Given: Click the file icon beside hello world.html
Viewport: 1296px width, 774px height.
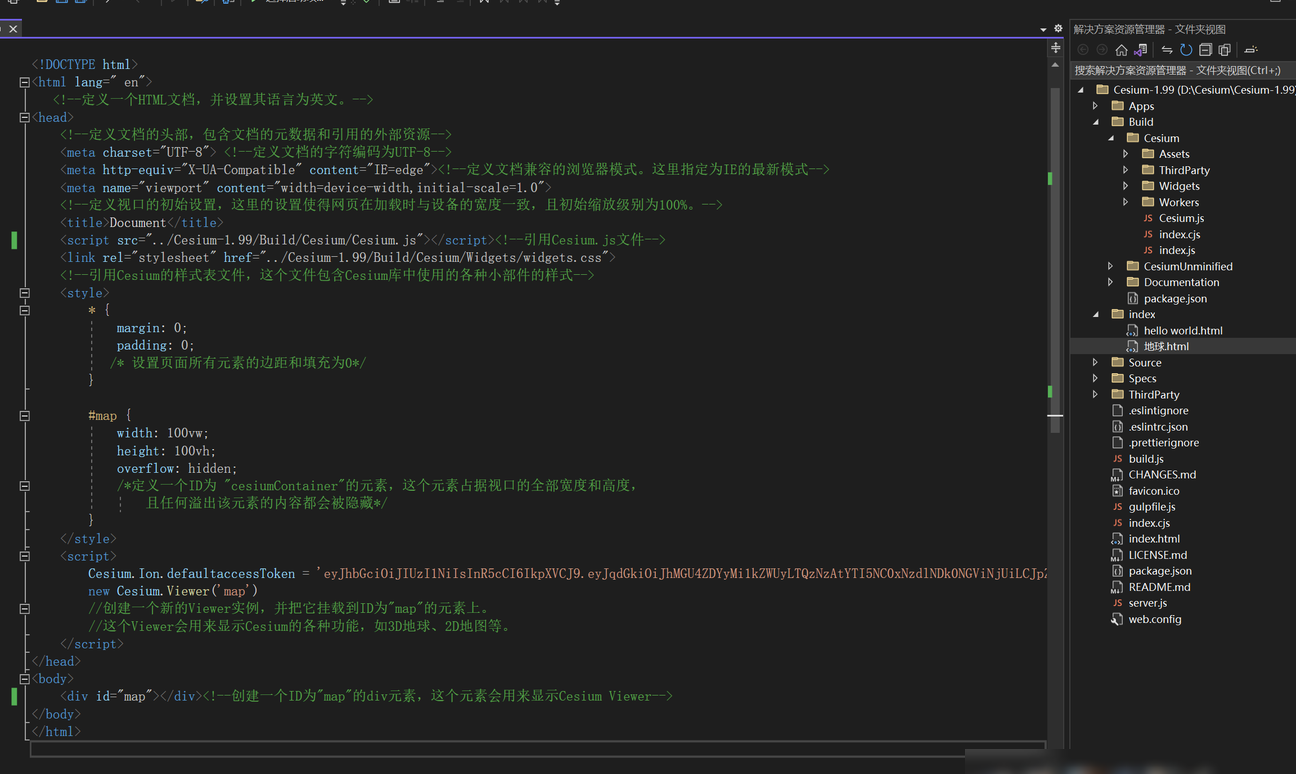Looking at the screenshot, I should pyautogui.click(x=1132, y=330).
